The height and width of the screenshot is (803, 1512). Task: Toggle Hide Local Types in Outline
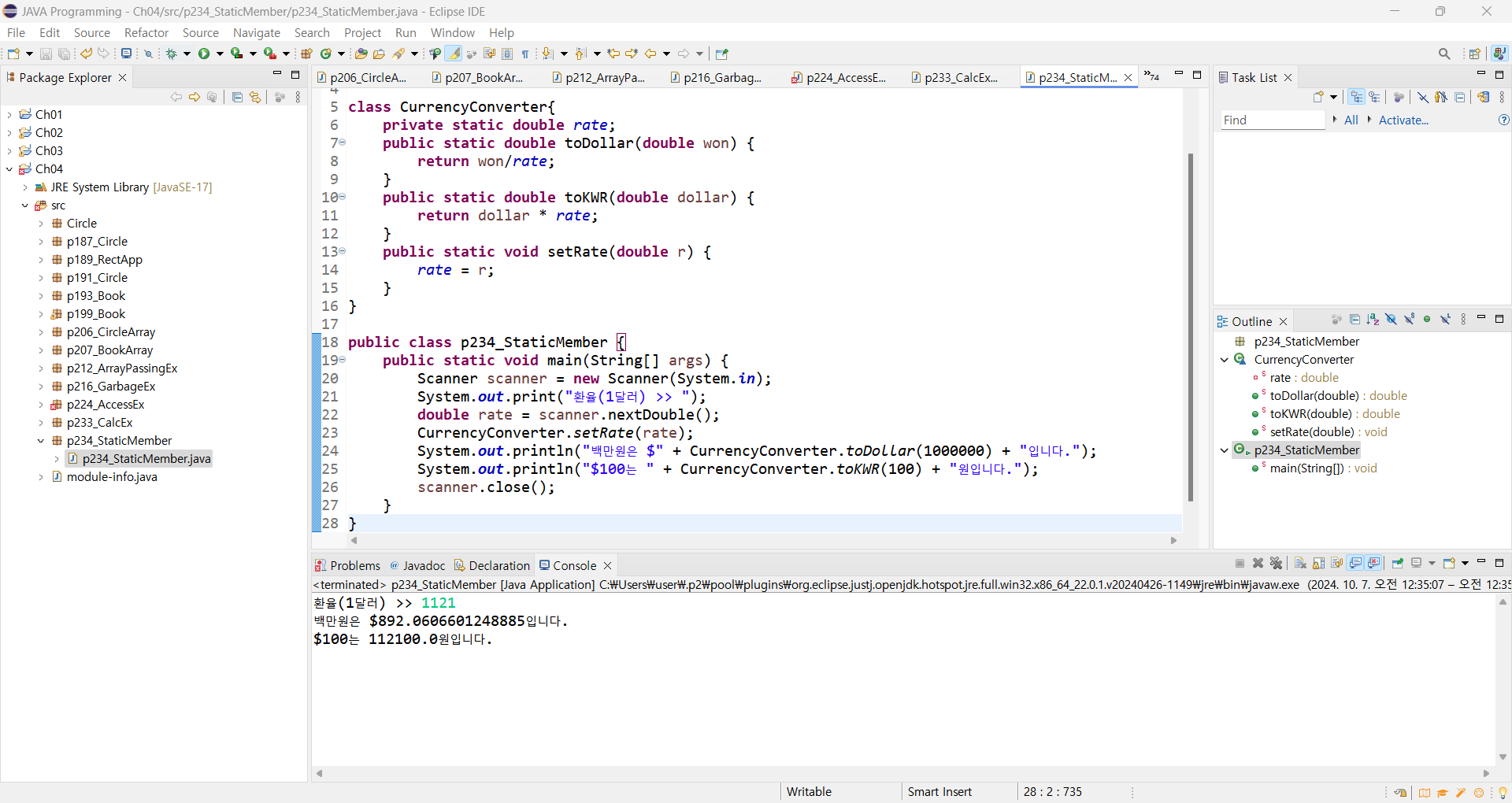coord(1445,320)
